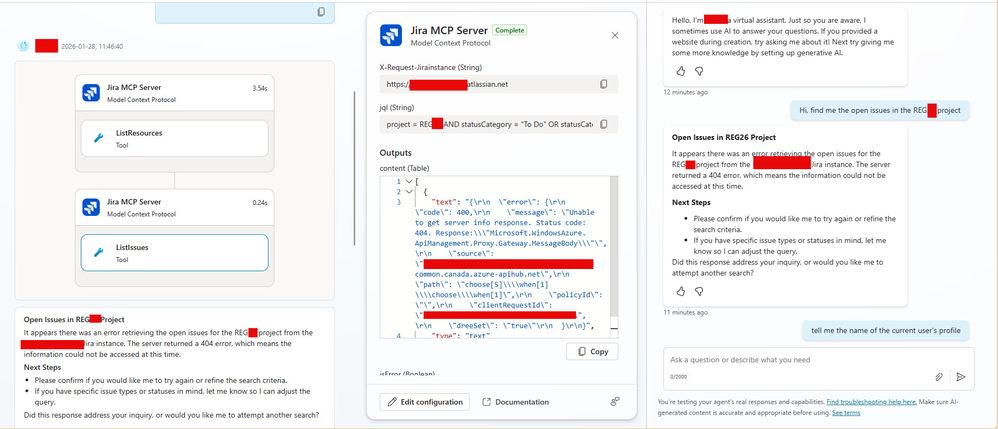
Task: Close the Jira MCP Server details panel
Action: (615, 36)
